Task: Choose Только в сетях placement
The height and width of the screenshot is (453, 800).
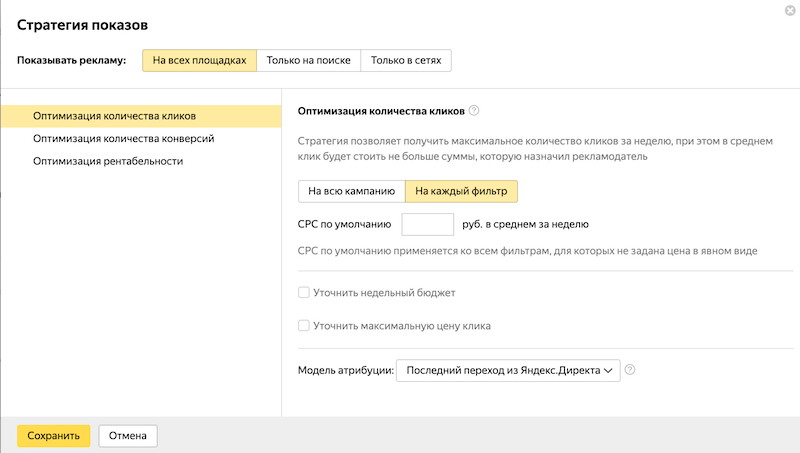Action: click(x=406, y=61)
